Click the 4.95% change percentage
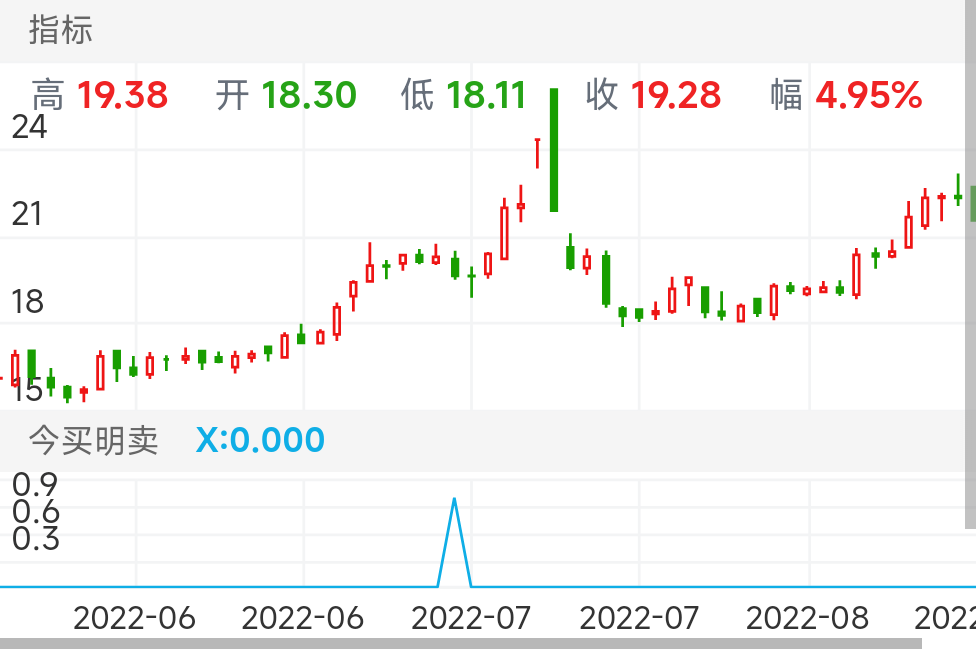 coord(868,95)
